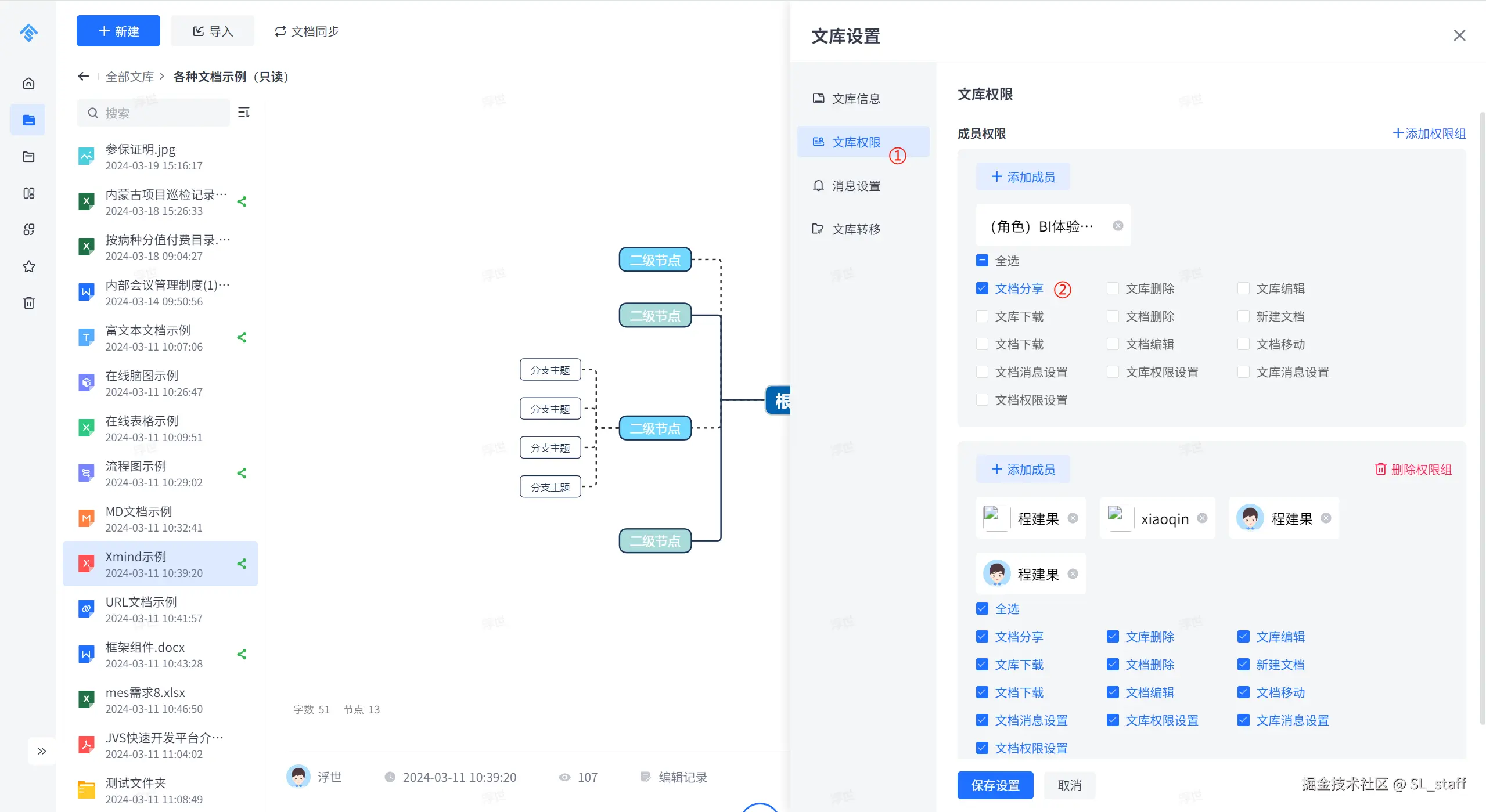Open the 测试文件夹 folder icon
Image resolution: width=1486 pixels, height=812 pixels.
87,790
